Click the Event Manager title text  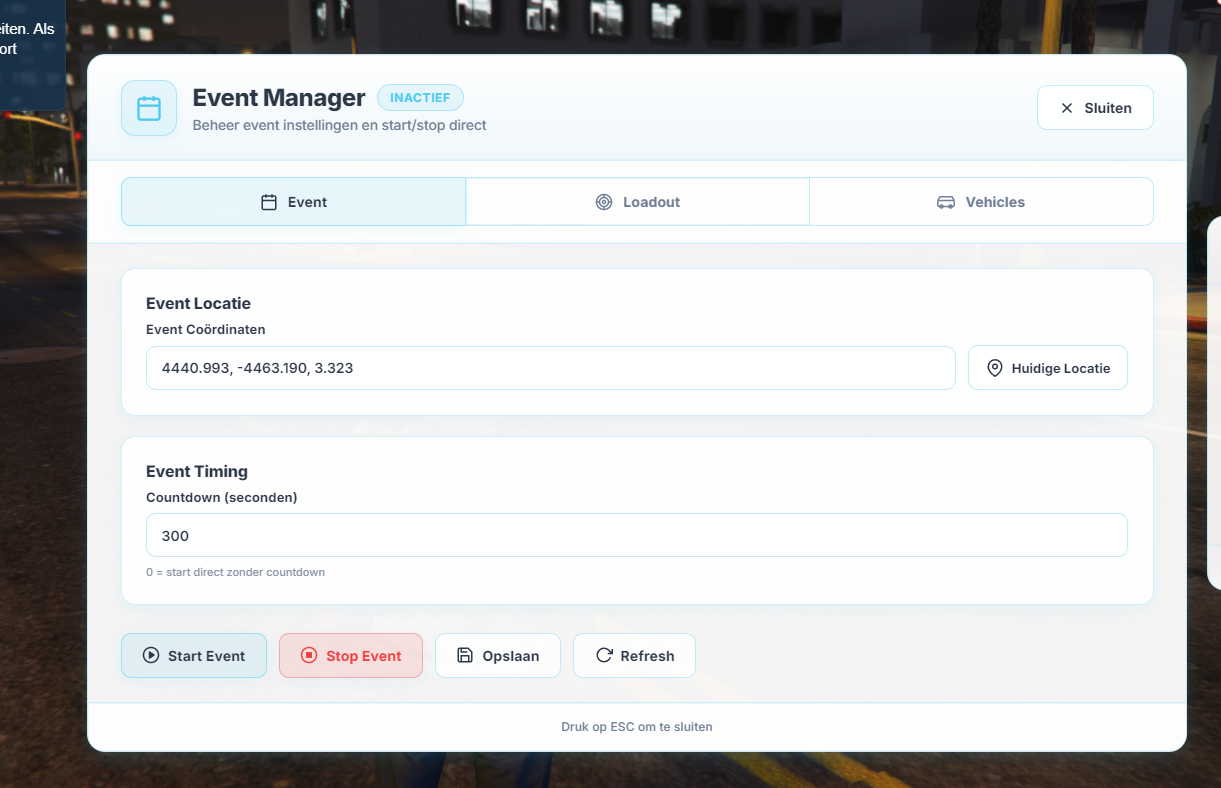[x=279, y=98]
